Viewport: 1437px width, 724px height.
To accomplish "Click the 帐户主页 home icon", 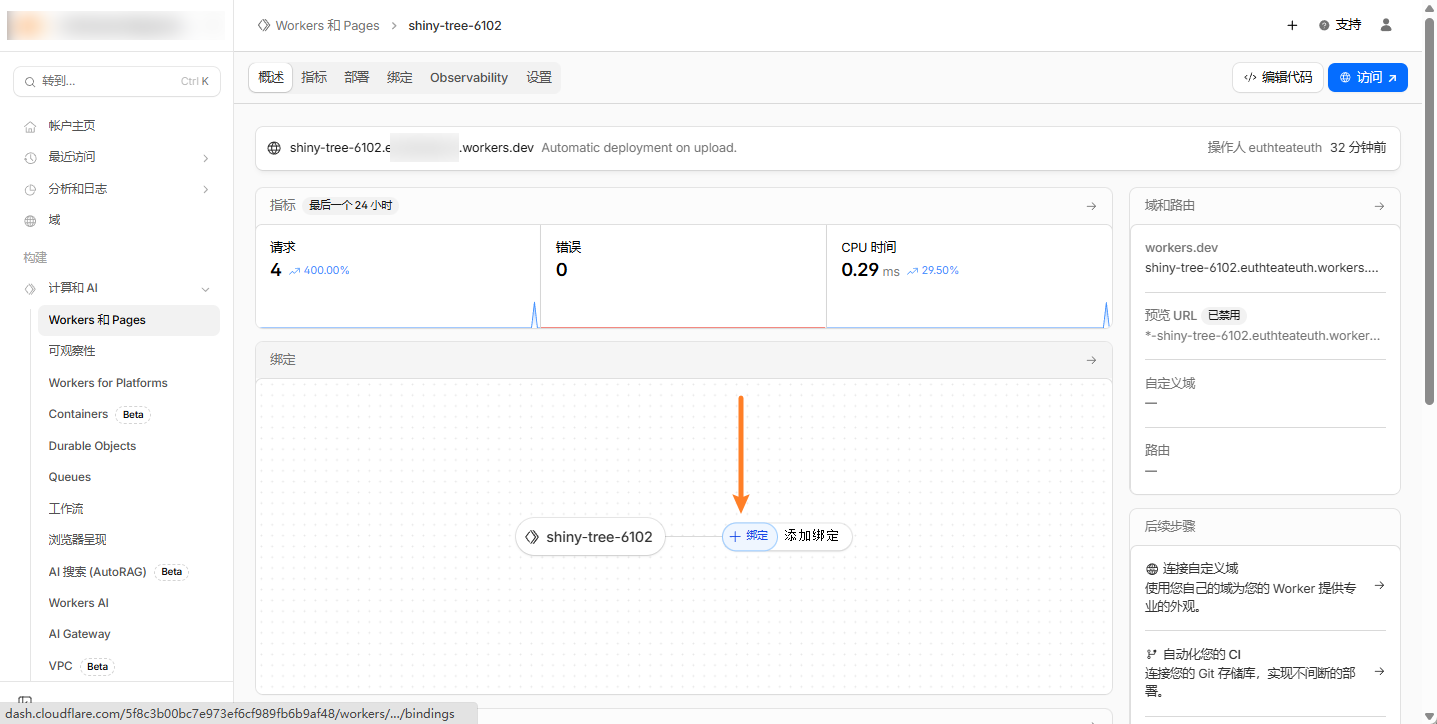I will tap(30, 126).
